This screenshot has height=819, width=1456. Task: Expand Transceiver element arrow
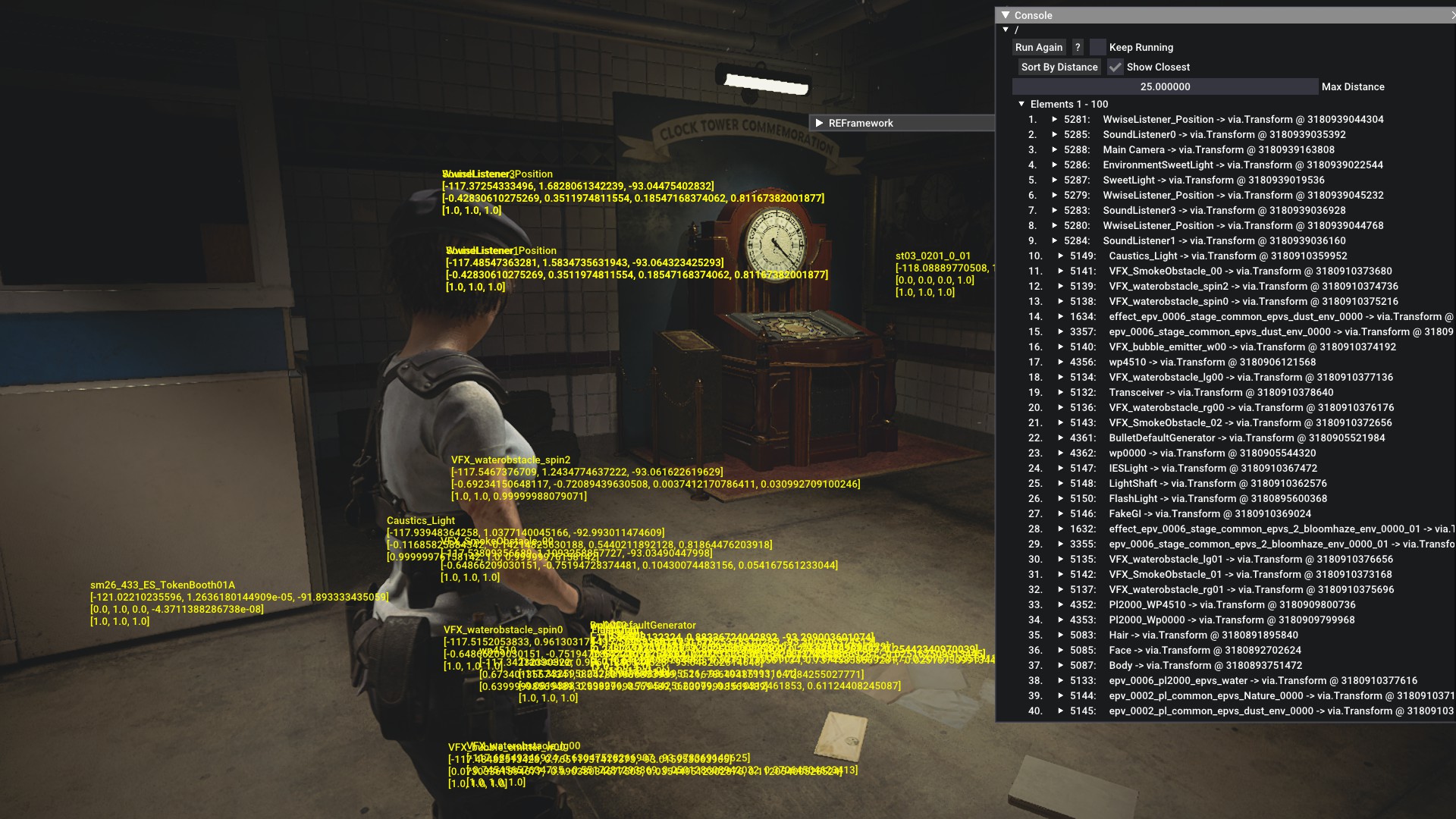click(x=1061, y=393)
